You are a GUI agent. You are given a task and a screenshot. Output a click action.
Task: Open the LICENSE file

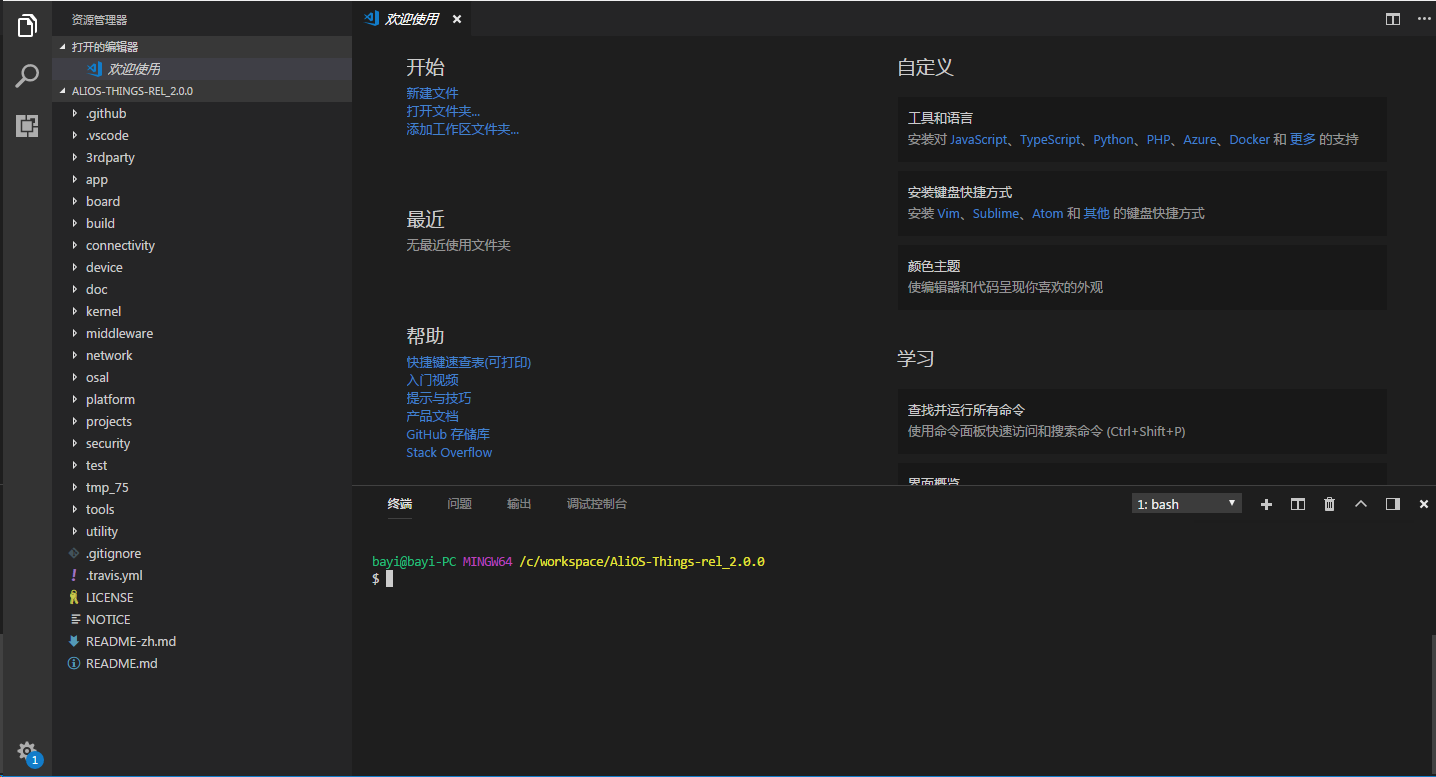(x=202, y=597)
